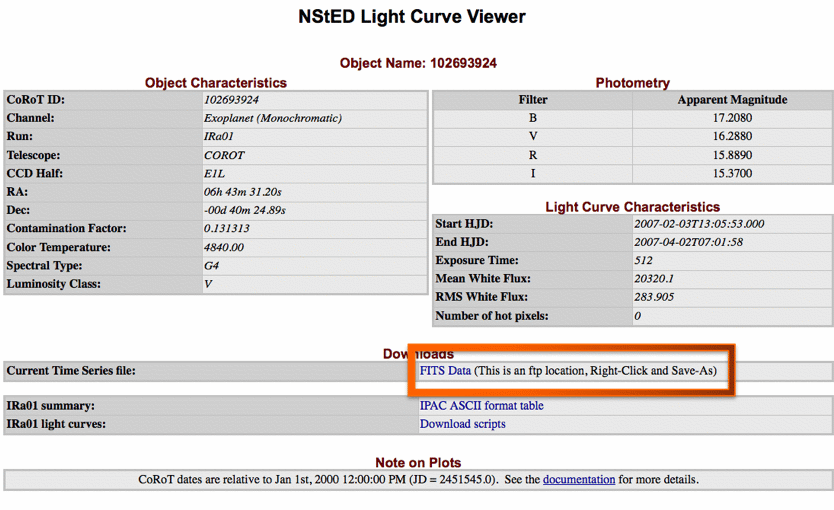Click the Exoplanet (Monochromatic) channel value
The height and width of the screenshot is (510, 834).
click(x=272, y=118)
